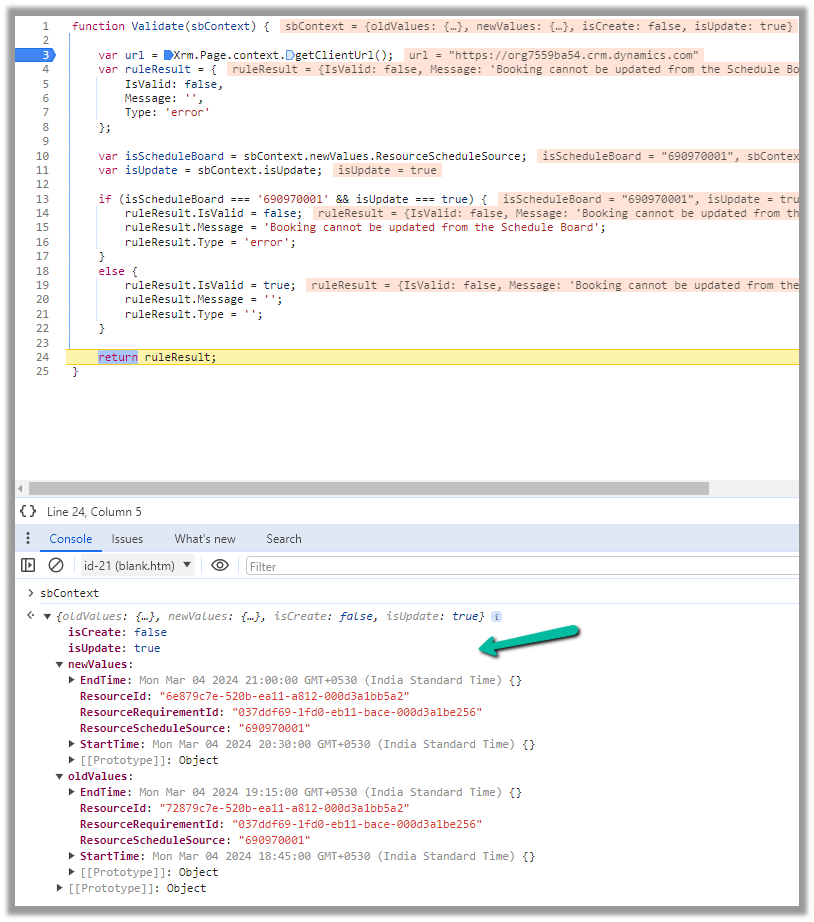Image resolution: width=814 pixels, height=922 pixels.
Task: Click the step marker before Xrm.Page
Action: click(168, 55)
